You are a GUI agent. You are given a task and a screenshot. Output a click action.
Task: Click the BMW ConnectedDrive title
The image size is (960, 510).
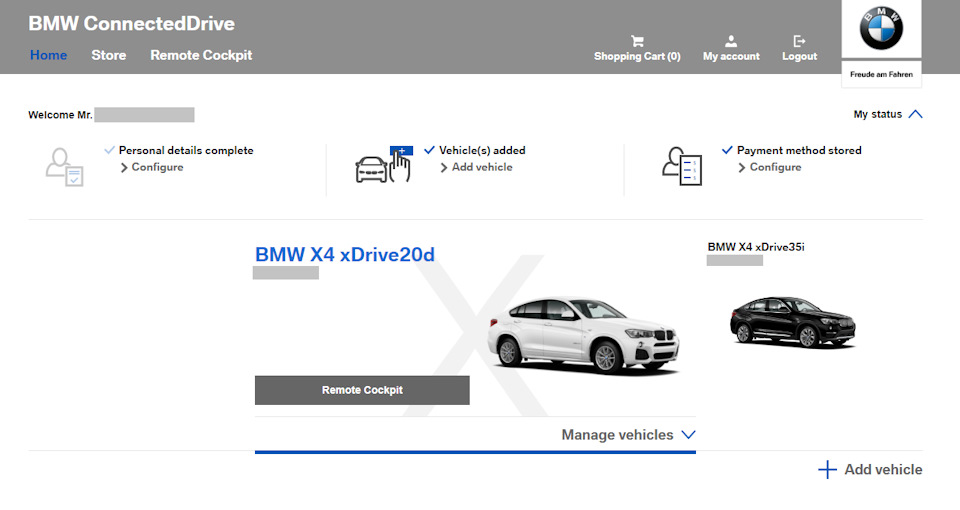pos(132,23)
